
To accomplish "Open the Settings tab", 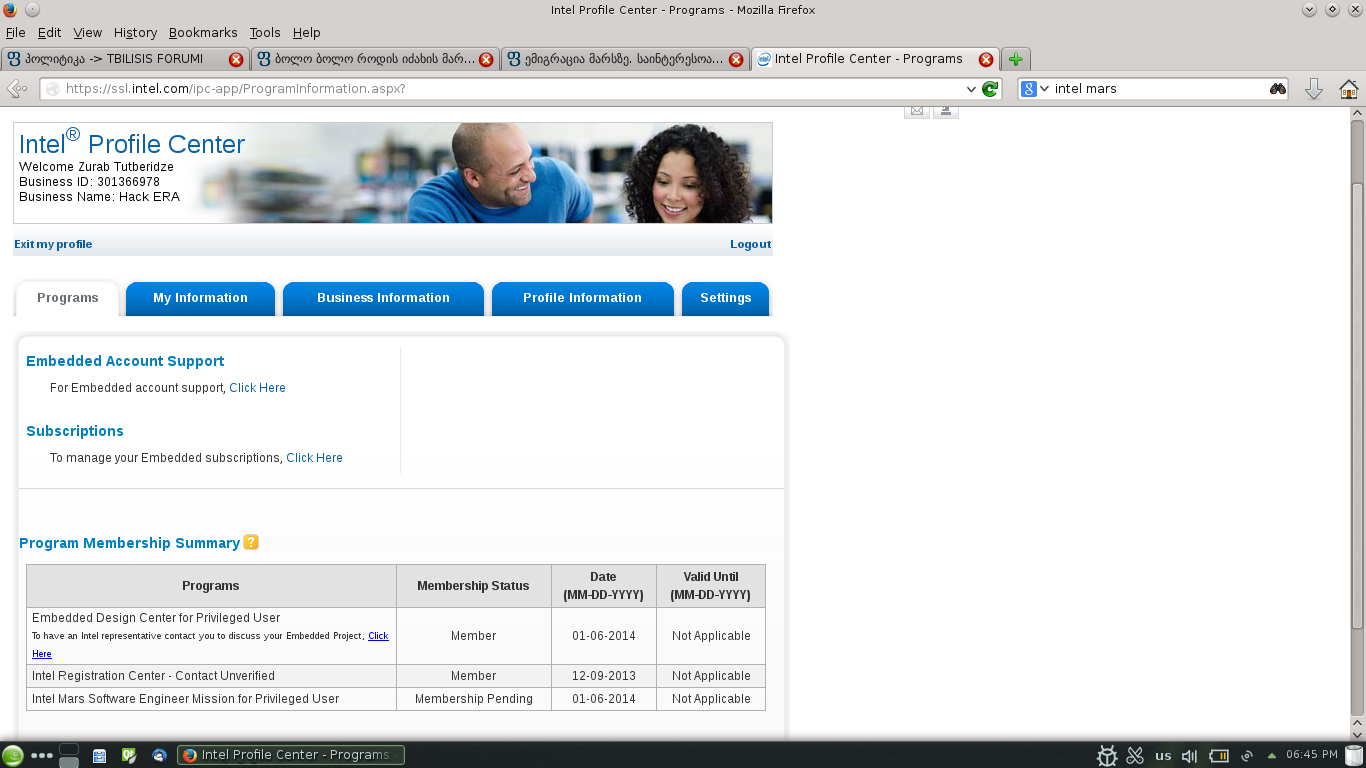I will pos(726,298).
